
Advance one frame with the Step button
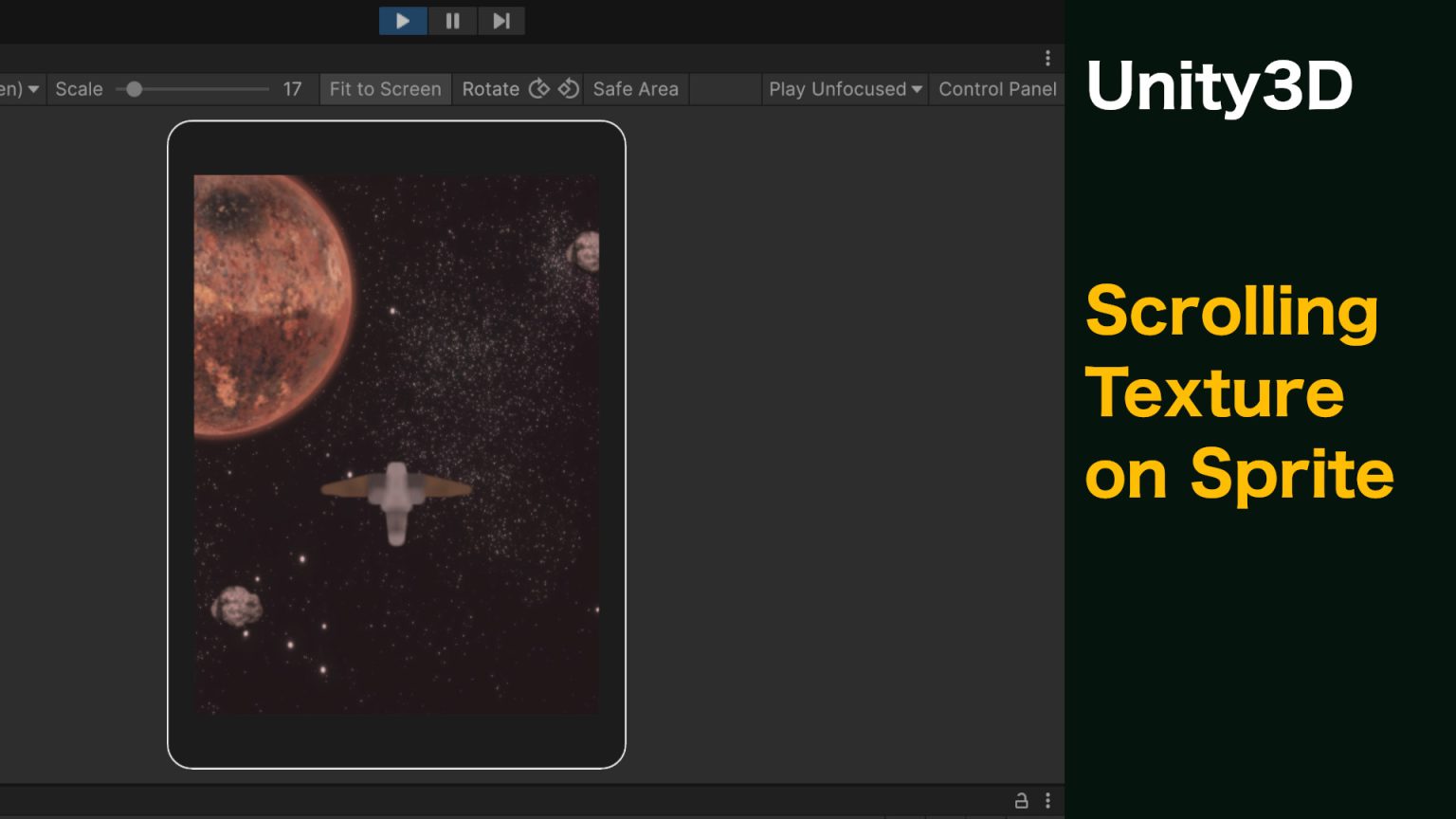pos(501,21)
